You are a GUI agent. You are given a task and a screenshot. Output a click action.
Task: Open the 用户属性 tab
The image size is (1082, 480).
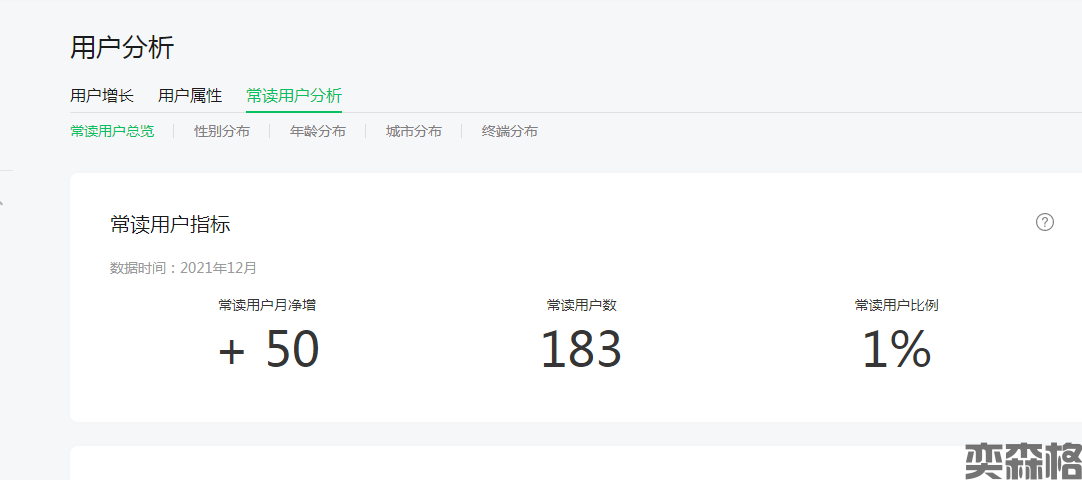click(x=190, y=96)
